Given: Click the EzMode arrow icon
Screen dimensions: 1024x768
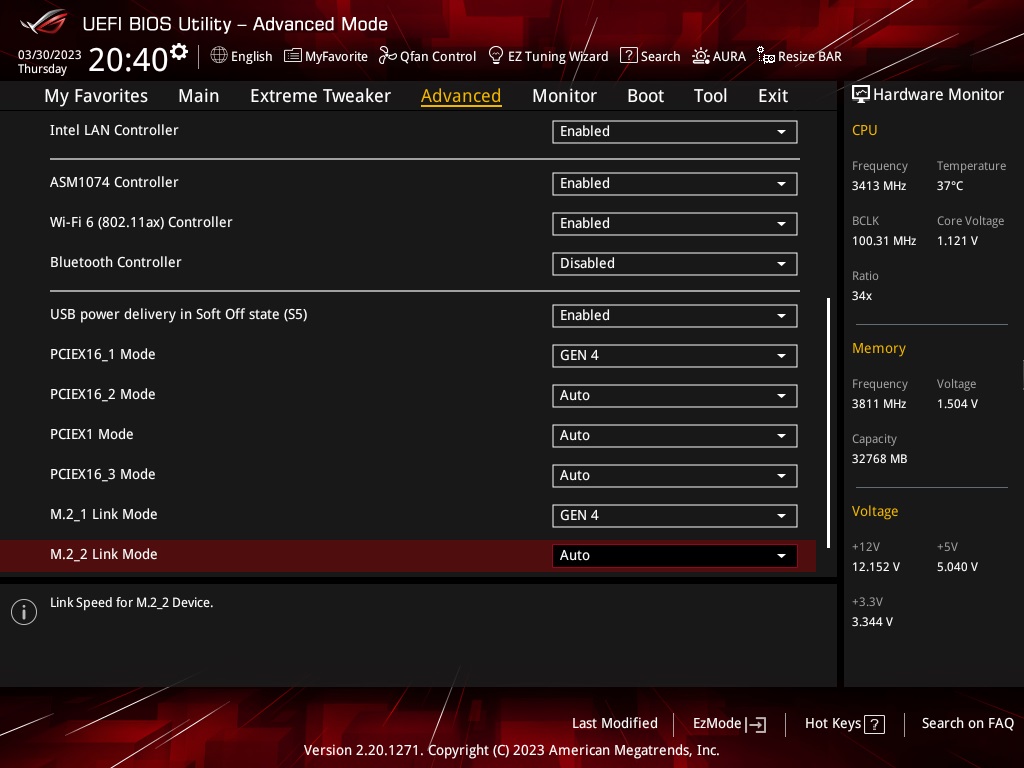Looking at the screenshot, I should coord(756,724).
